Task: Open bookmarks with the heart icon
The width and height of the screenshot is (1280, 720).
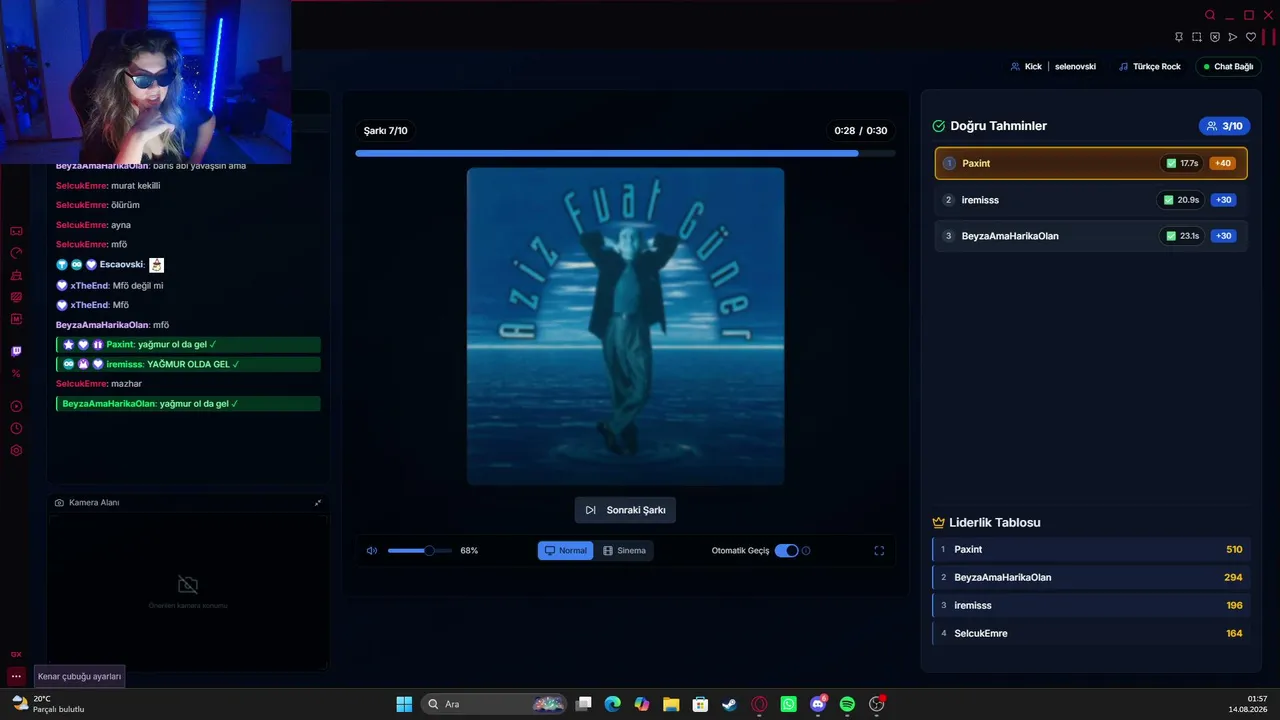Action: (x=1250, y=37)
